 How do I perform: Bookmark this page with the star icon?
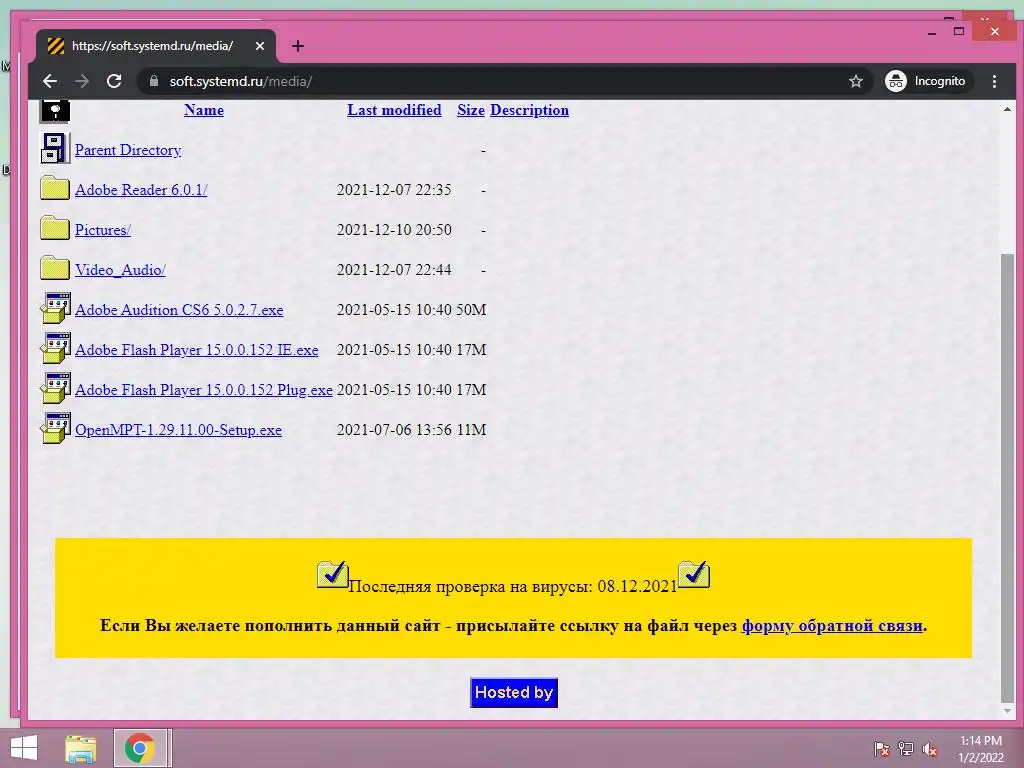pyautogui.click(x=856, y=81)
